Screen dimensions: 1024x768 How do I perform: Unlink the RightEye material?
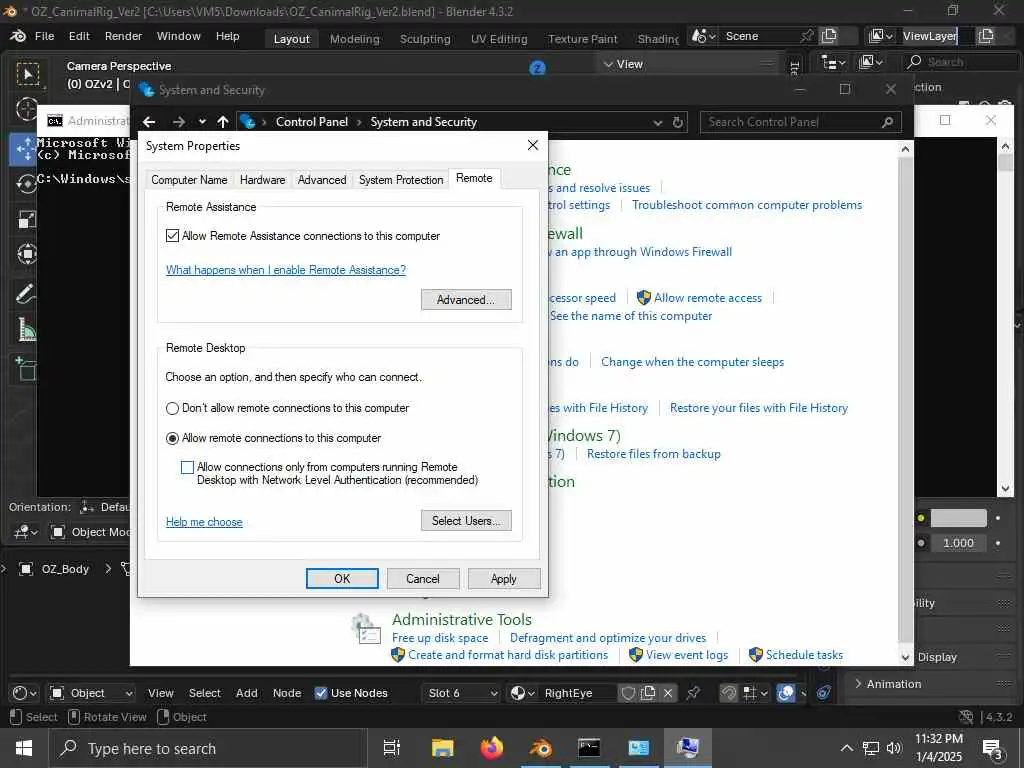coord(668,693)
